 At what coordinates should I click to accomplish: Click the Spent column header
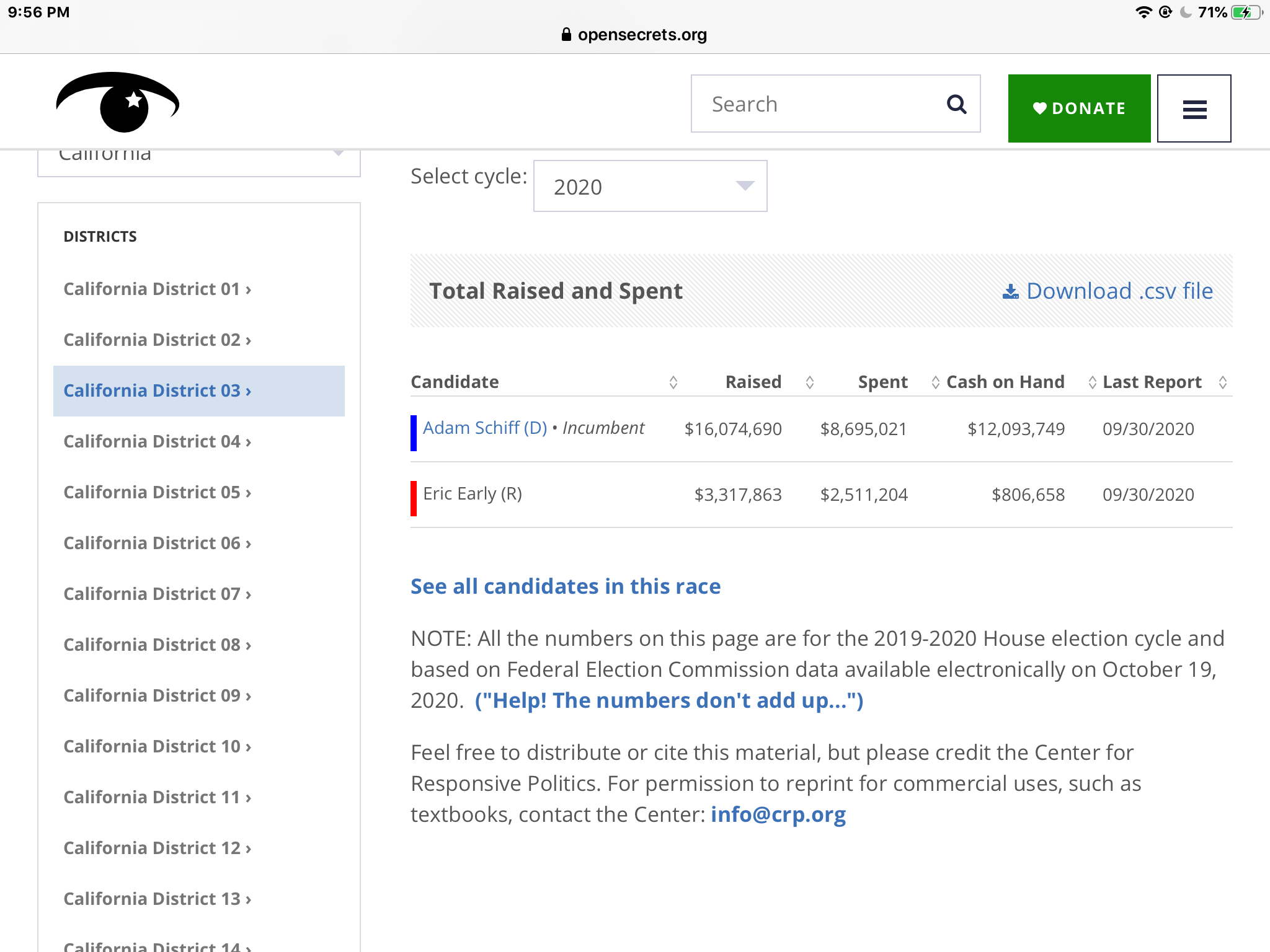[883, 382]
